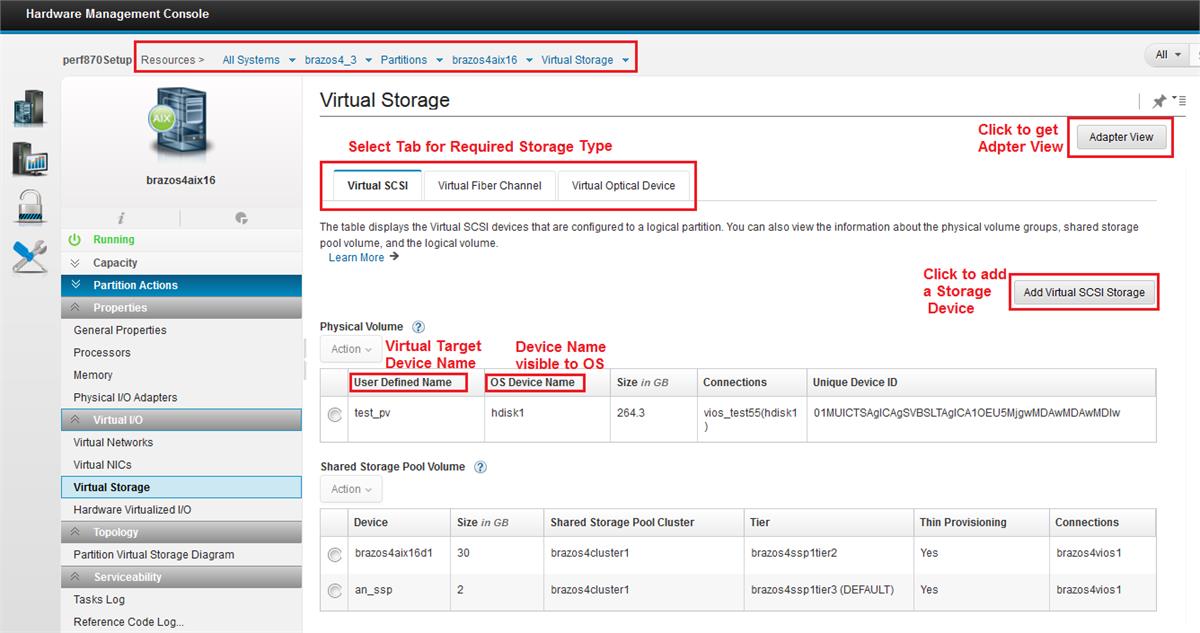
Task: Select the an_ssp device radio button
Action: tap(333, 590)
